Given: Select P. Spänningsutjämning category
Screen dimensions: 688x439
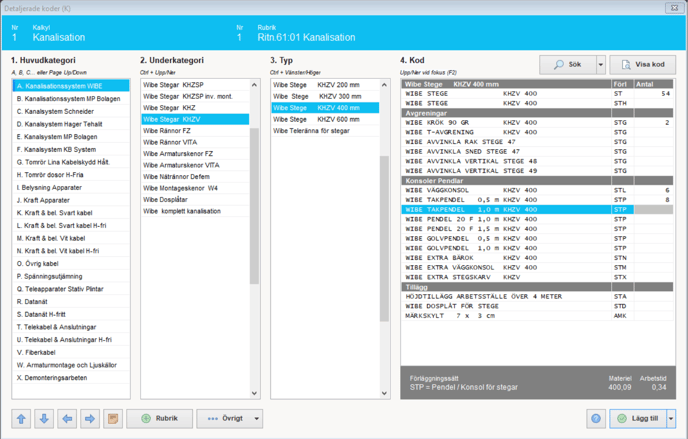Looking at the screenshot, I should [x=71, y=276].
